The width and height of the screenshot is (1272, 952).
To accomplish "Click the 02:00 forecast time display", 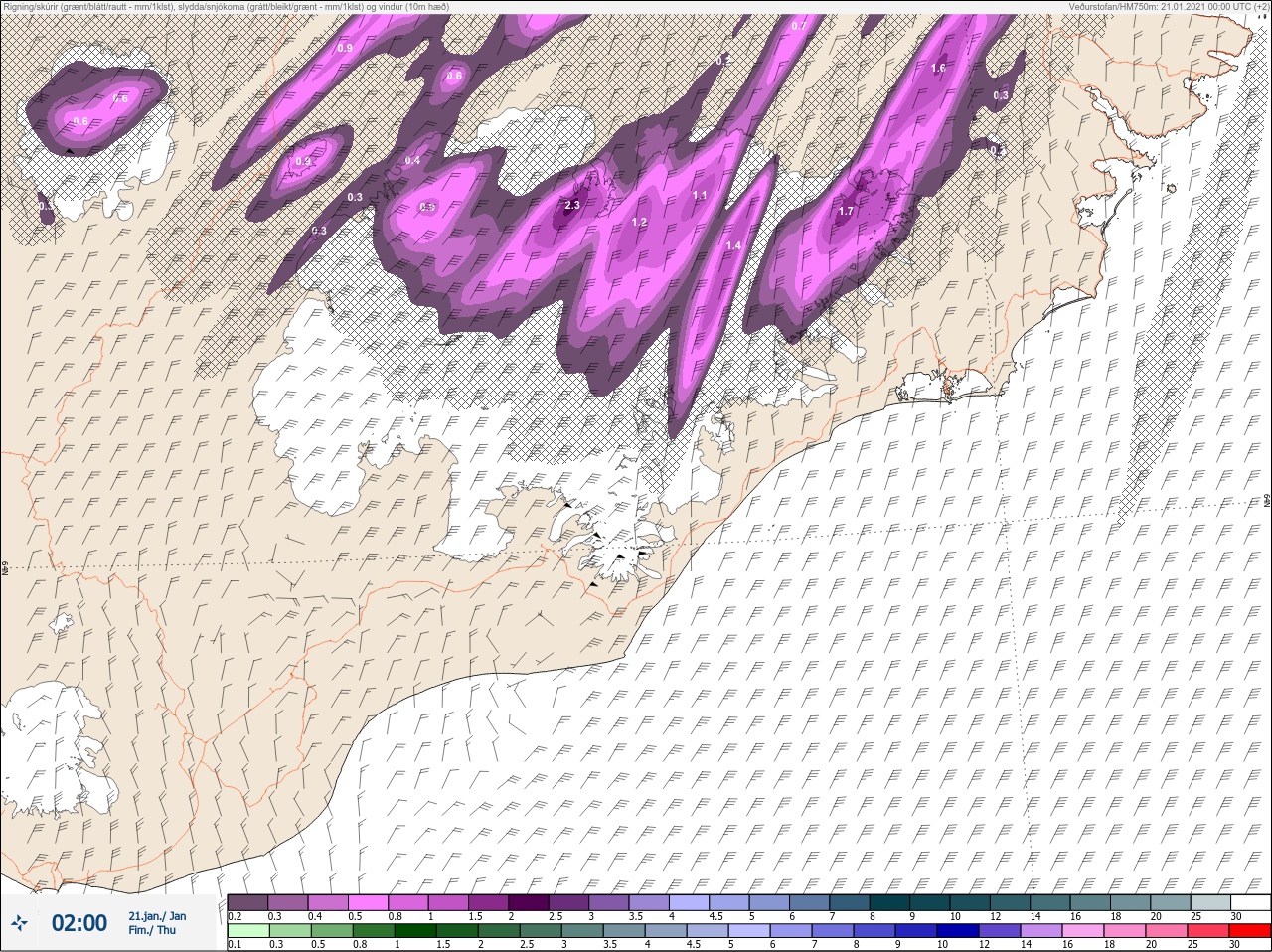I will [x=79, y=923].
